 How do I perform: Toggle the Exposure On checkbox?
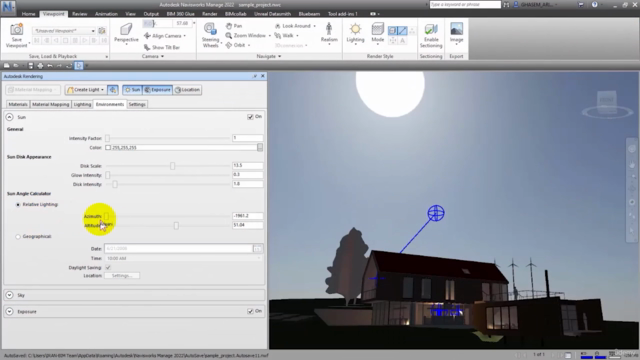pyautogui.click(x=250, y=311)
